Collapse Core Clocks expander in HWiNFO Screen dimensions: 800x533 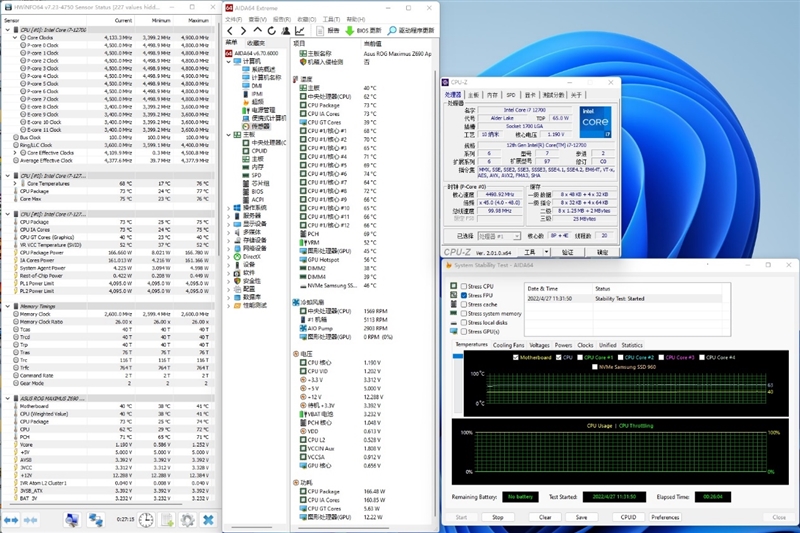click(15, 38)
